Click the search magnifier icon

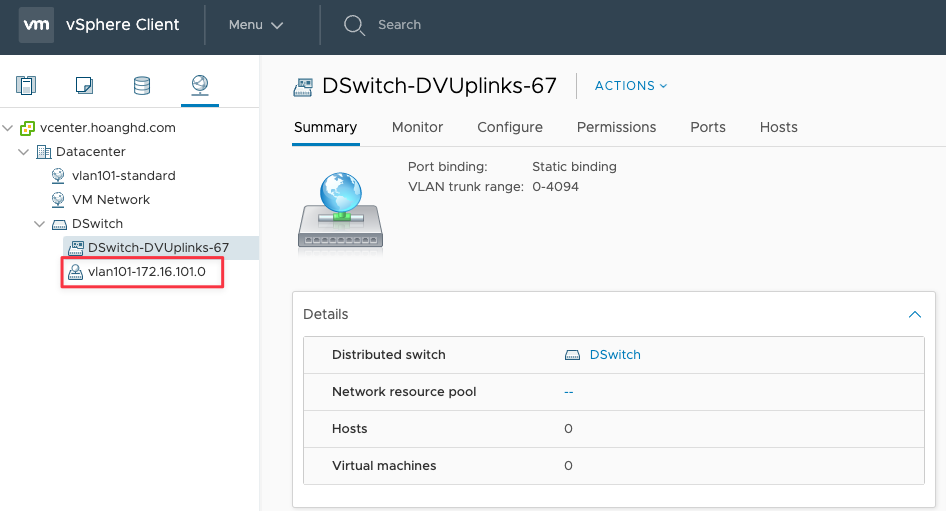[x=354, y=25]
